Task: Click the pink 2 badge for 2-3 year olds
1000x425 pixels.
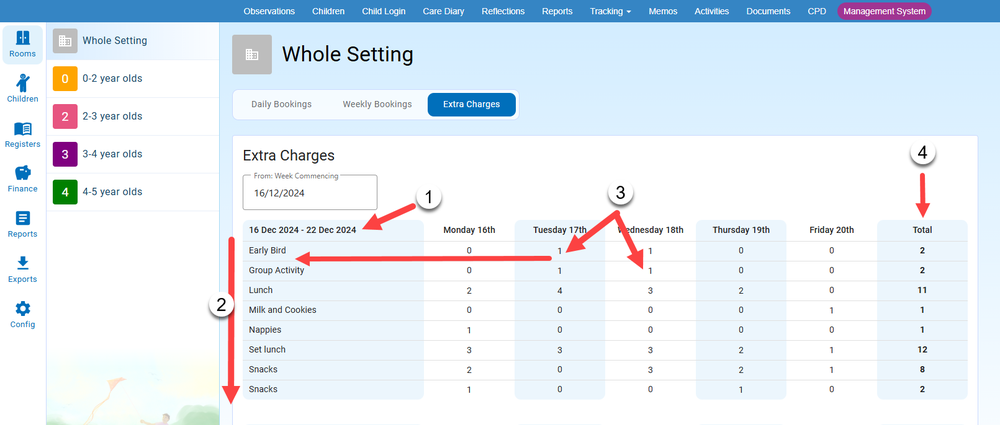Action: pos(65,116)
